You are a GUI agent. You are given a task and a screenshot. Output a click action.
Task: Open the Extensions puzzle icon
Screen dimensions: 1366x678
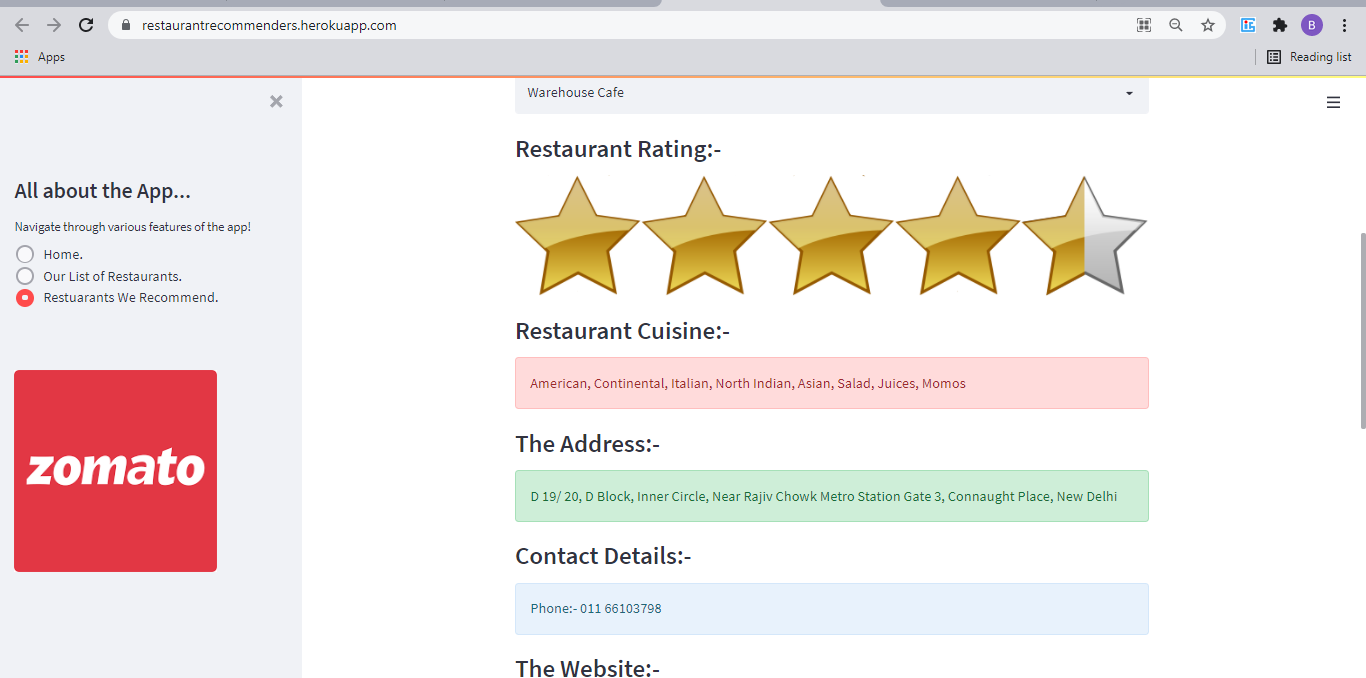click(1279, 25)
